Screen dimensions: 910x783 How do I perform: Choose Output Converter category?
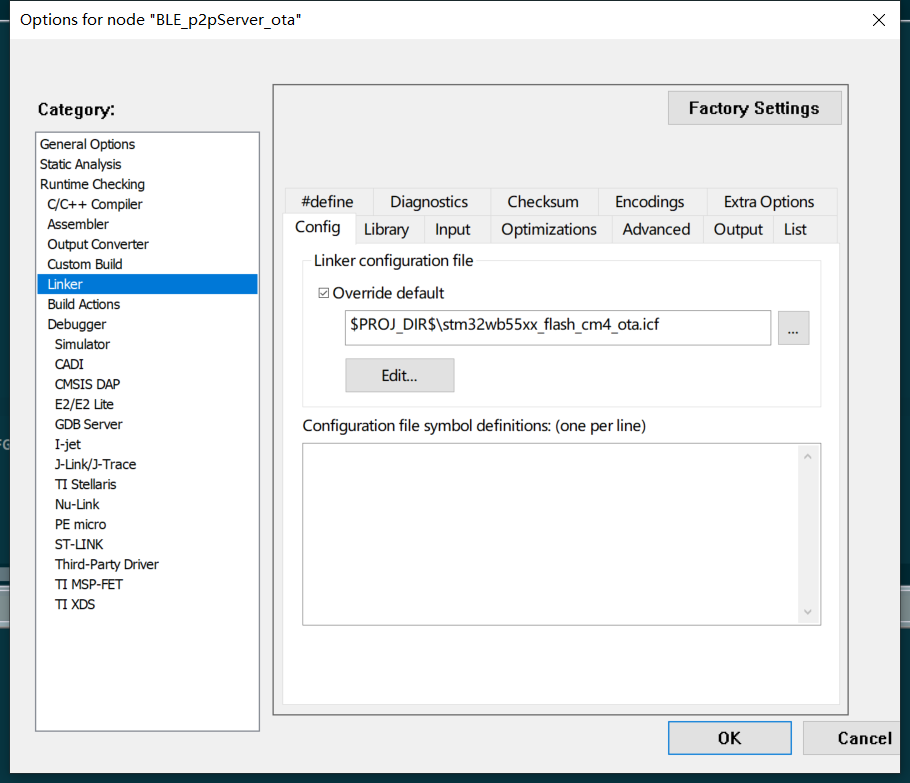(x=147, y=244)
